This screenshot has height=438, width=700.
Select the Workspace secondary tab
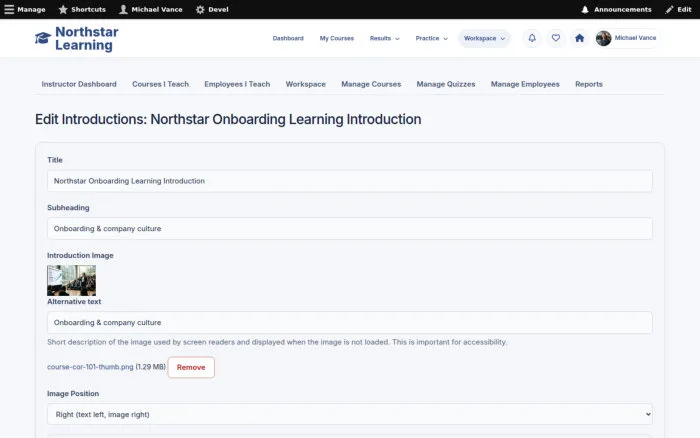305,84
